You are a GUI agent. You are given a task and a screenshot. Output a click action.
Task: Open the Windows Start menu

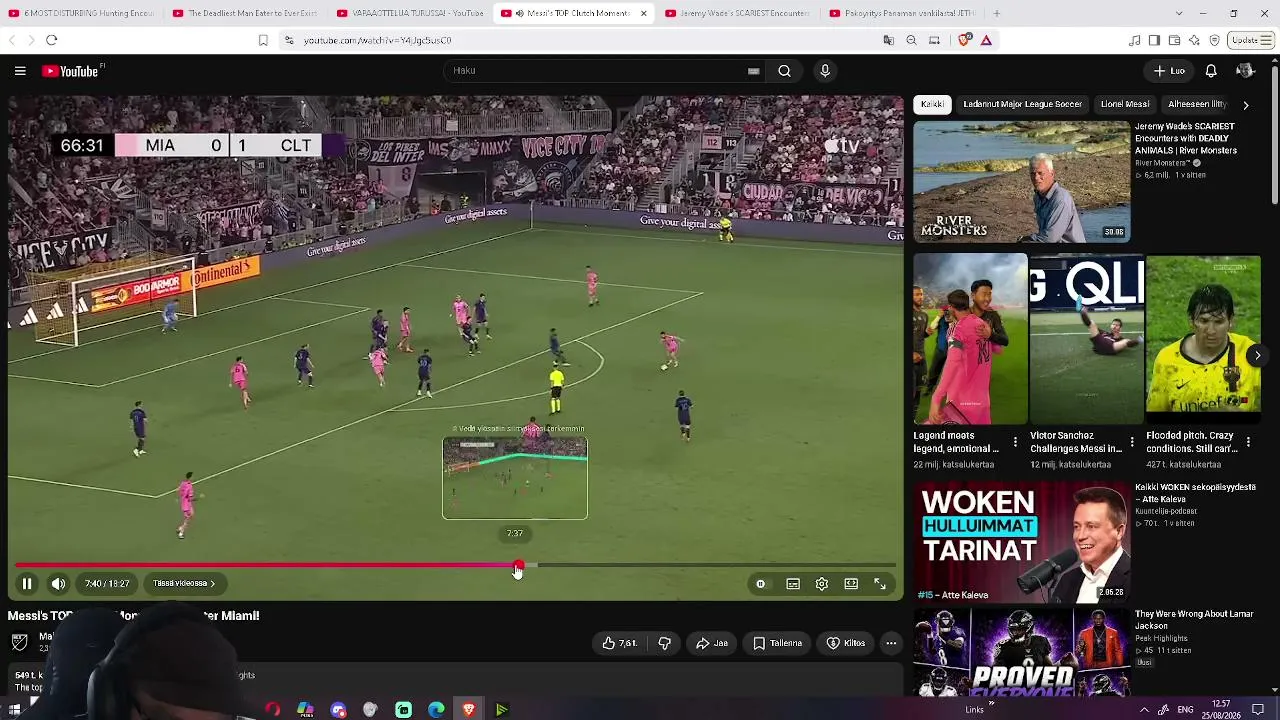15,710
